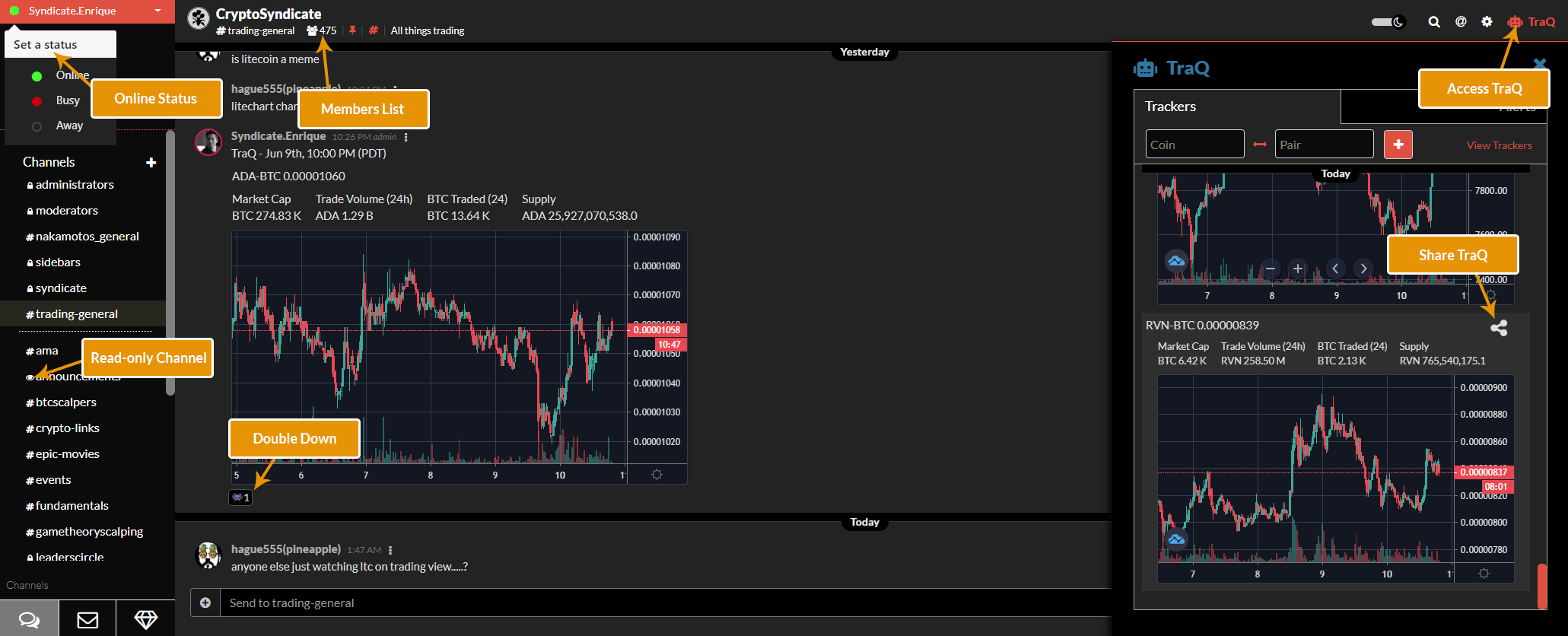This screenshot has width=1568, height=636.
Task: Click the plus attachment button beside message box
Action: click(205, 603)
